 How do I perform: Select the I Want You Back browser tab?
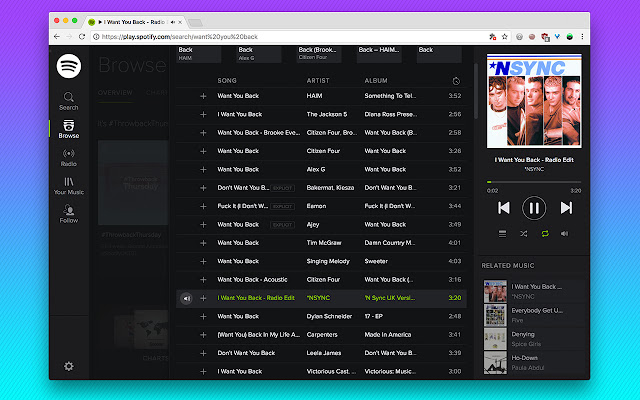135,22
